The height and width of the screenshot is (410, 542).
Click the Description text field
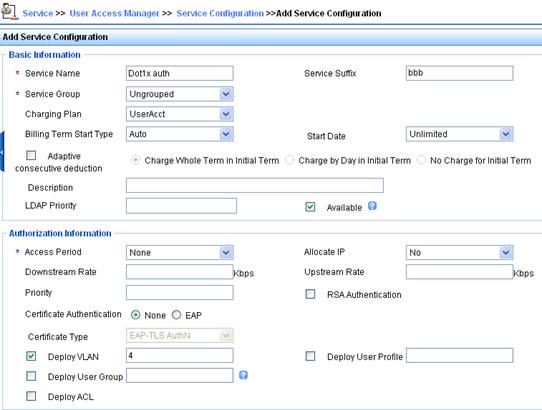point(255,185)
